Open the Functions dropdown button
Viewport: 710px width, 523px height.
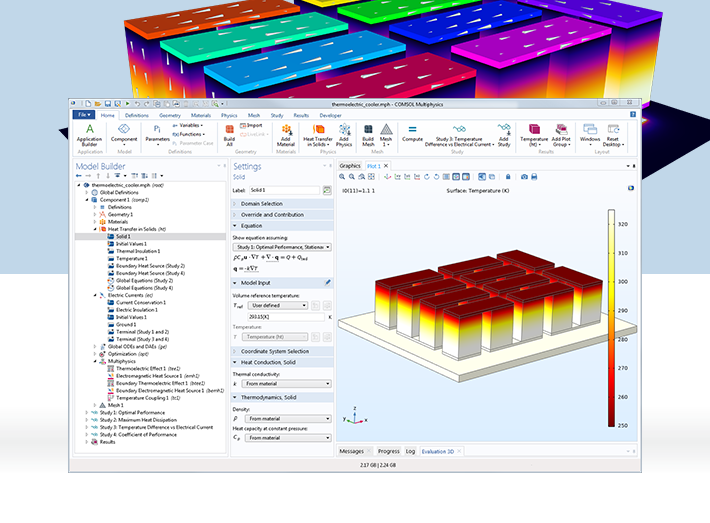tap(189, 134)
